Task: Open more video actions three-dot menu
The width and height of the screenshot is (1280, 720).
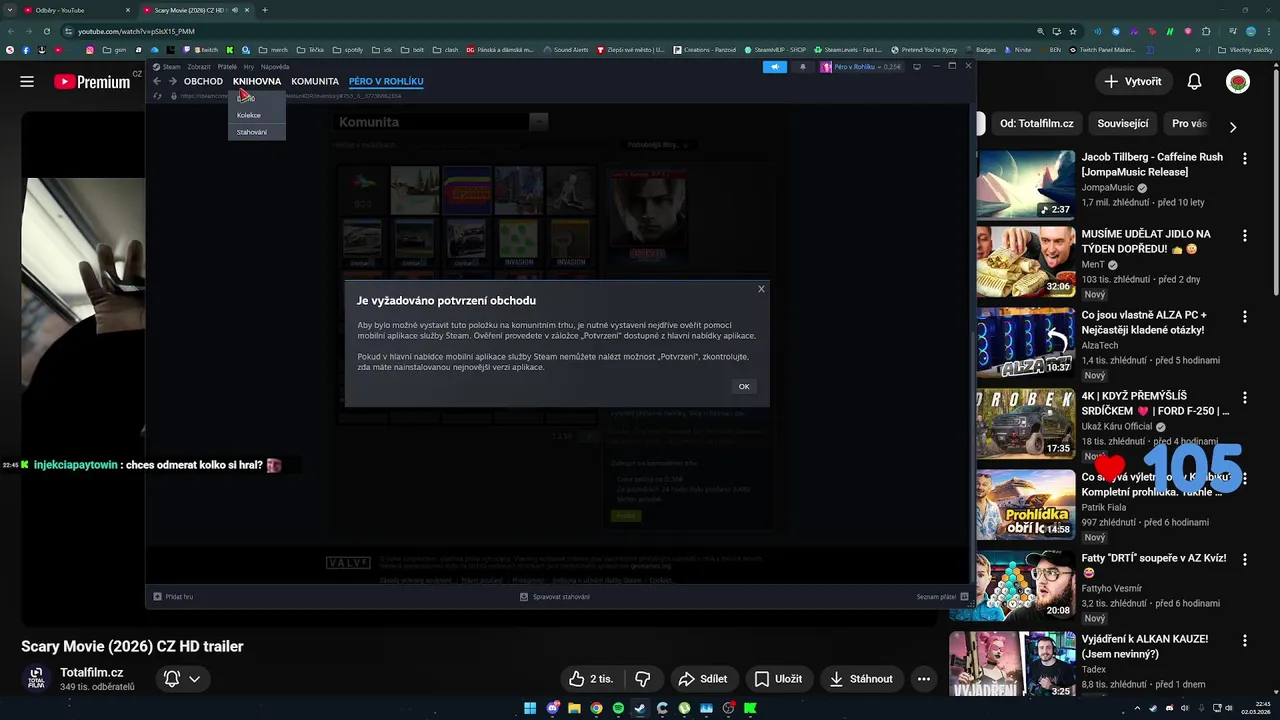Action: (x=924, y=679)
